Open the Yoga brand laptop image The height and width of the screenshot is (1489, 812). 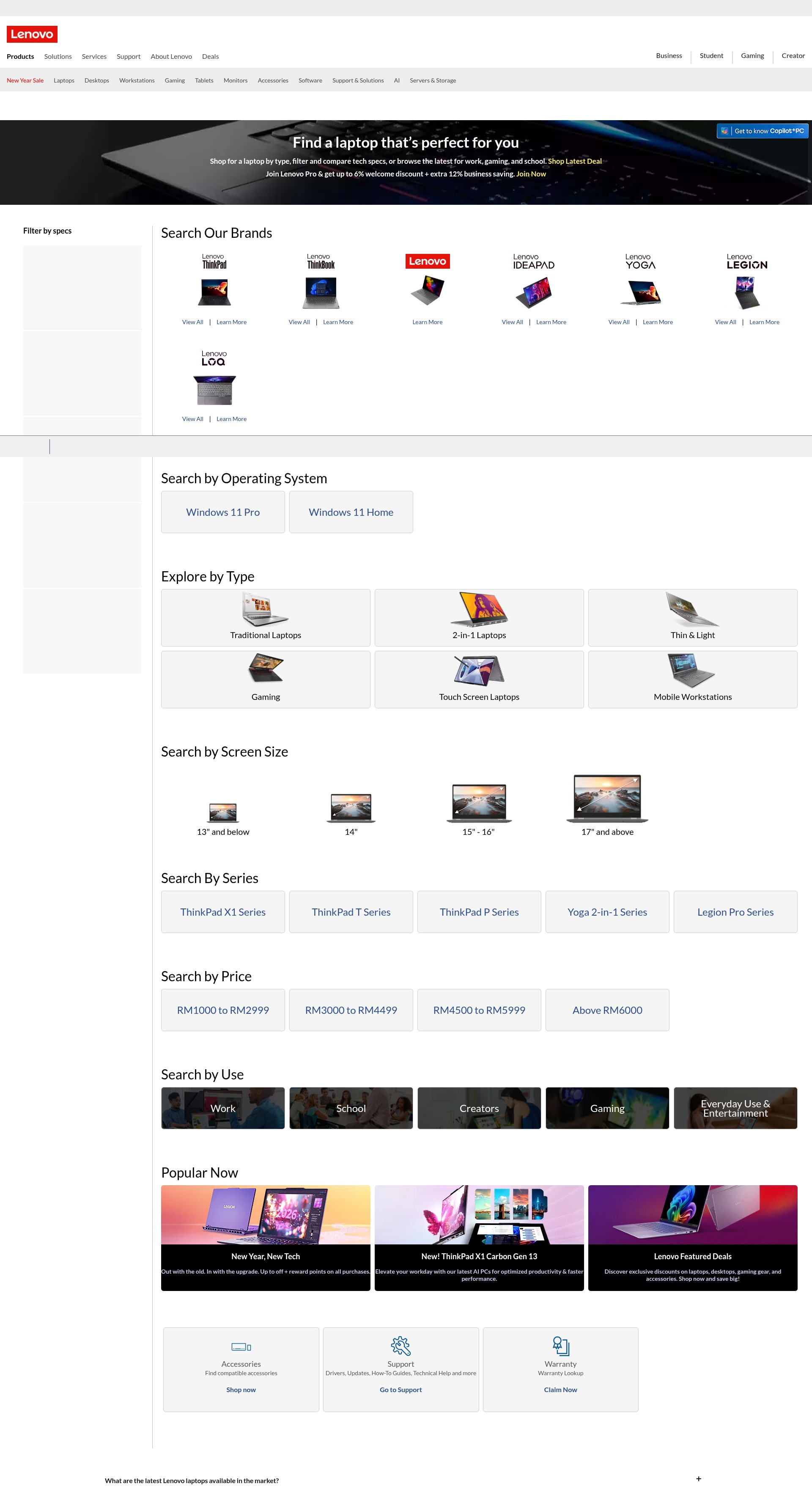[x=640, y=292]
